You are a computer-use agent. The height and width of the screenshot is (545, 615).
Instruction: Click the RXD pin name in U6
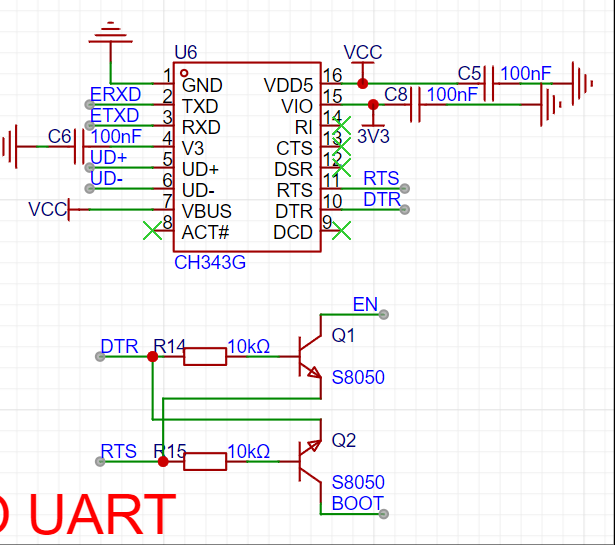[x=201, y=128]
